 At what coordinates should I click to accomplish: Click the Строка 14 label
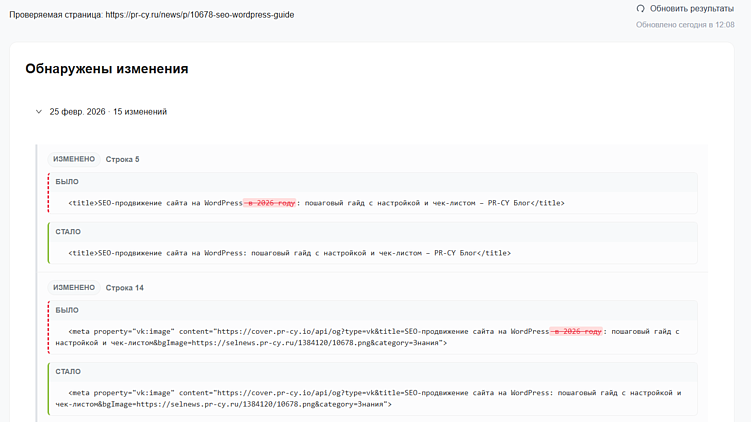click(125, 288)
